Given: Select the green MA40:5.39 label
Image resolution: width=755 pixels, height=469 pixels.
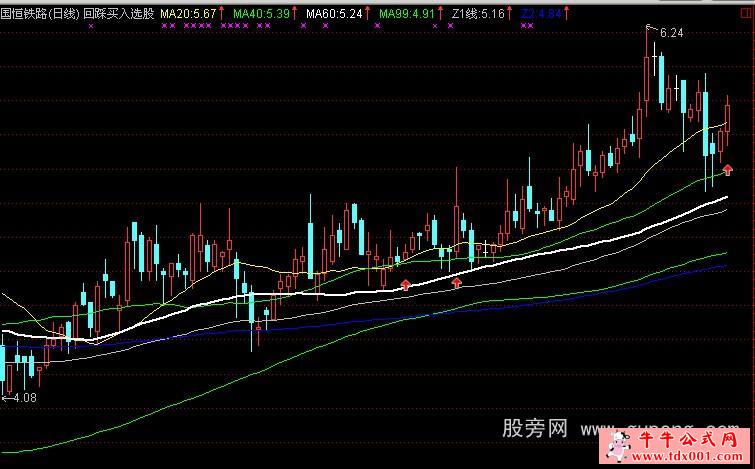Looking at the screenshot, I should [x=260, y=15].
